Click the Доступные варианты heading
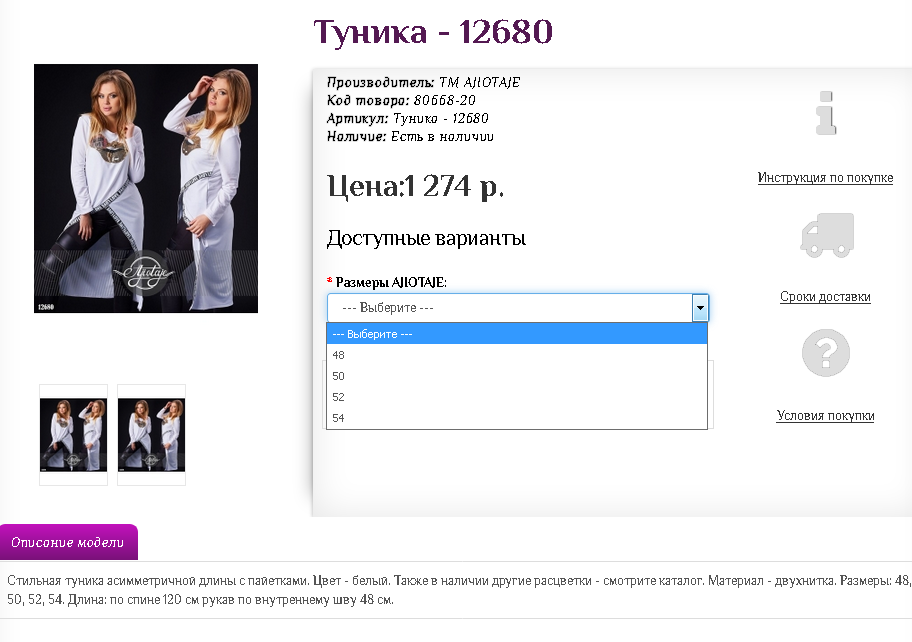912x642 pixels. click(x=426, y=238)
